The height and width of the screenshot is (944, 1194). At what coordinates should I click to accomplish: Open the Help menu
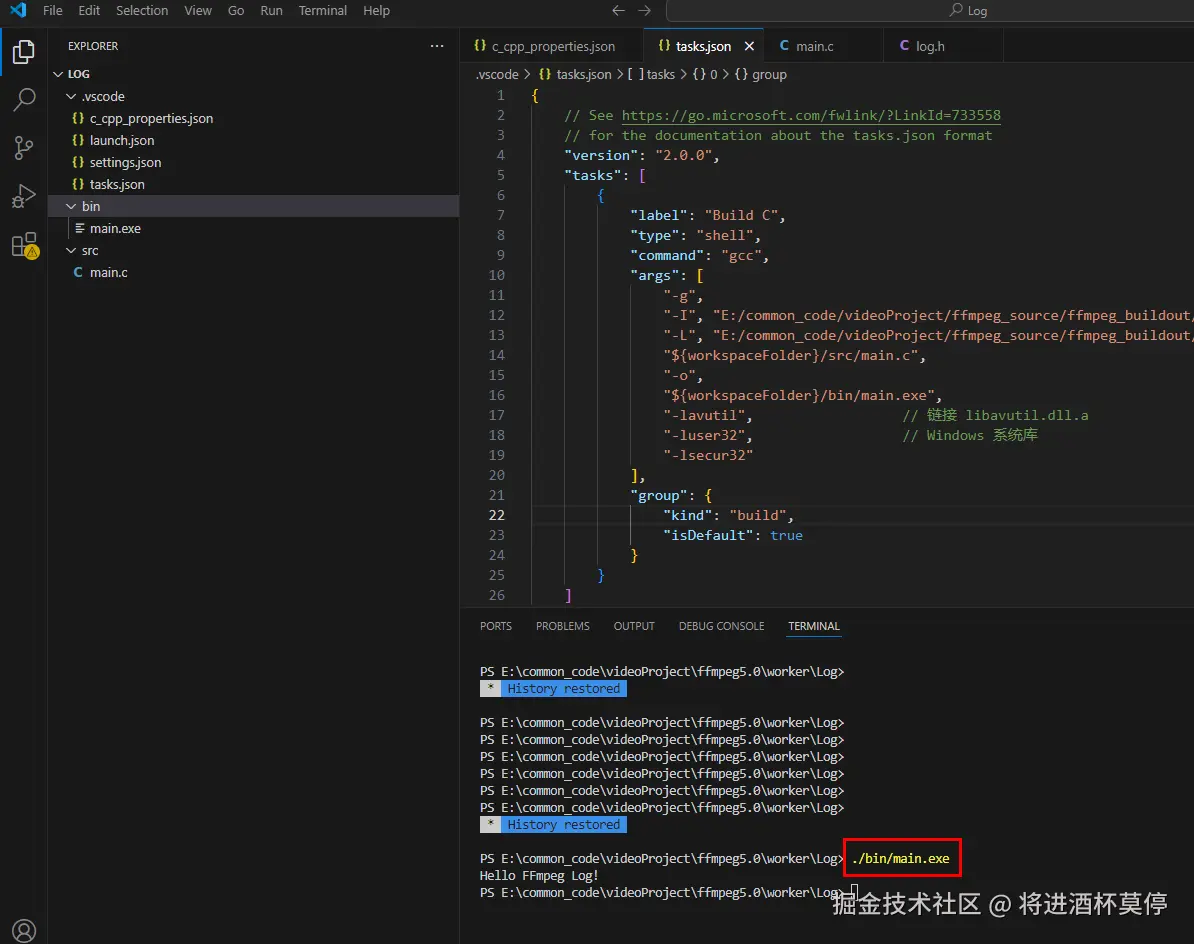[x=376, y=11]
